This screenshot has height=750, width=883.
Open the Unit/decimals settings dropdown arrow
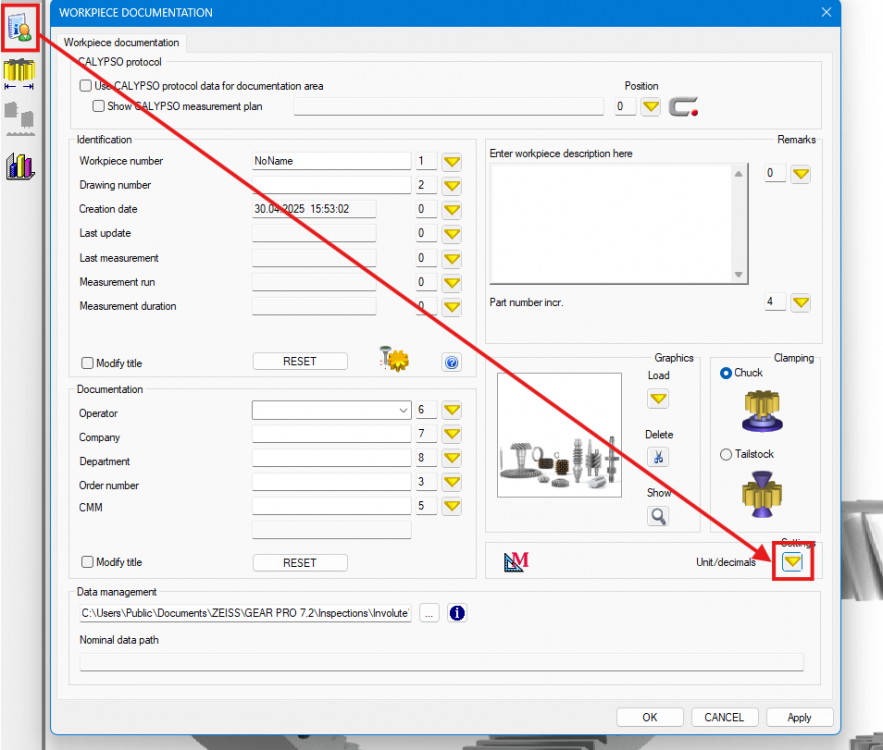[792, 563]
